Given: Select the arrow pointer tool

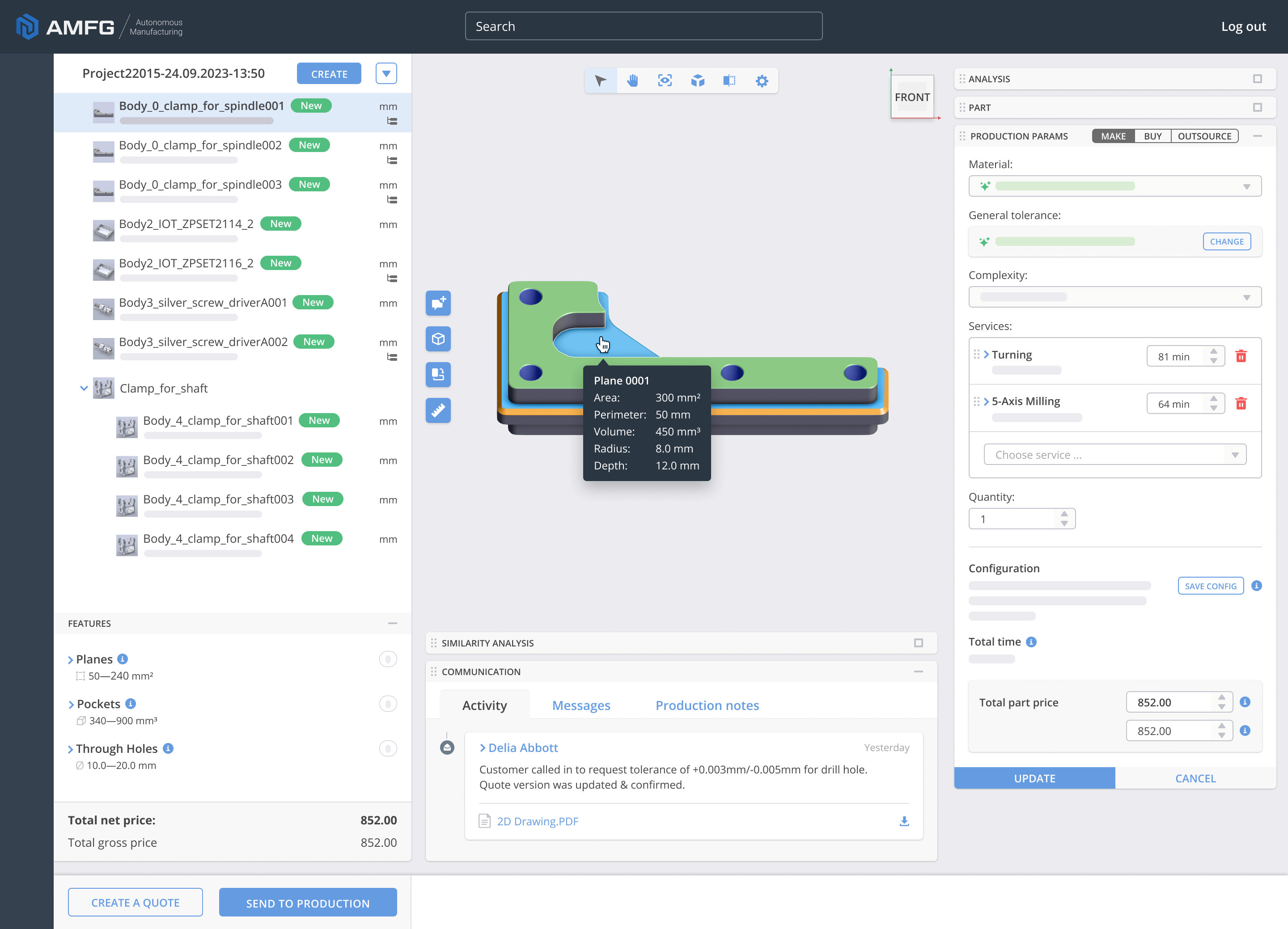Looking at the screenshot, I should click(600, 80).
